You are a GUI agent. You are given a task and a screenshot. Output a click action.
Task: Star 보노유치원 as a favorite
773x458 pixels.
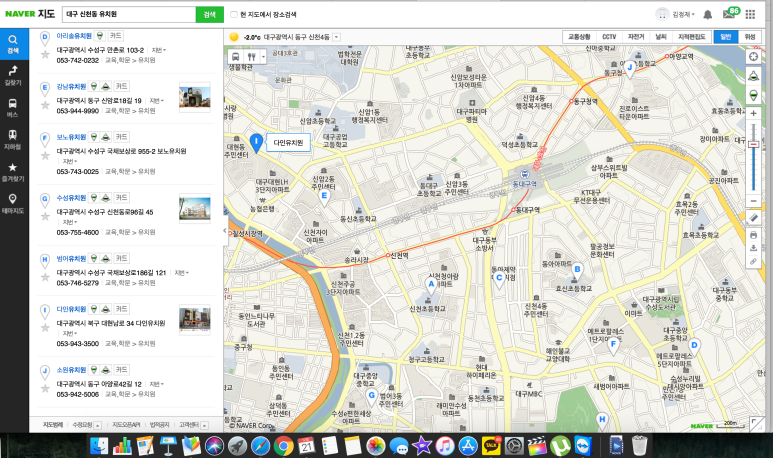point(45,156)
